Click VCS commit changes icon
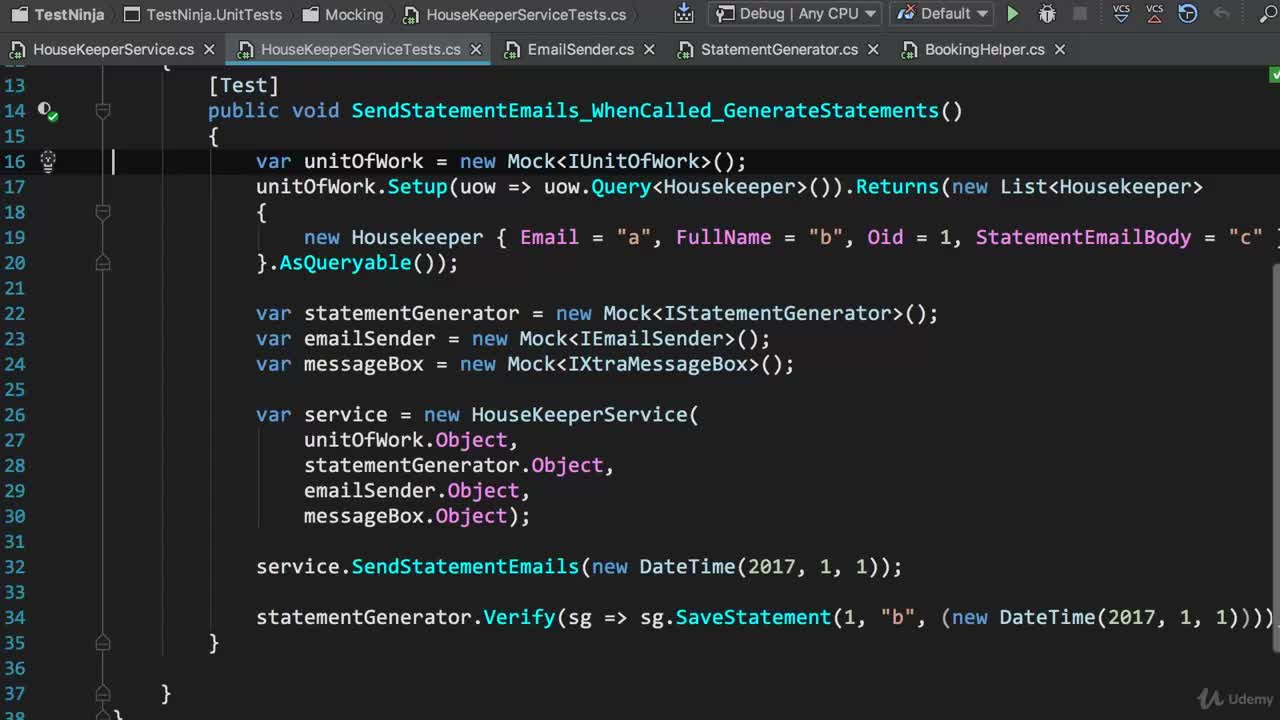Image resolution: width=1280 pixels, height=720 pixels. click(1154, 14)
